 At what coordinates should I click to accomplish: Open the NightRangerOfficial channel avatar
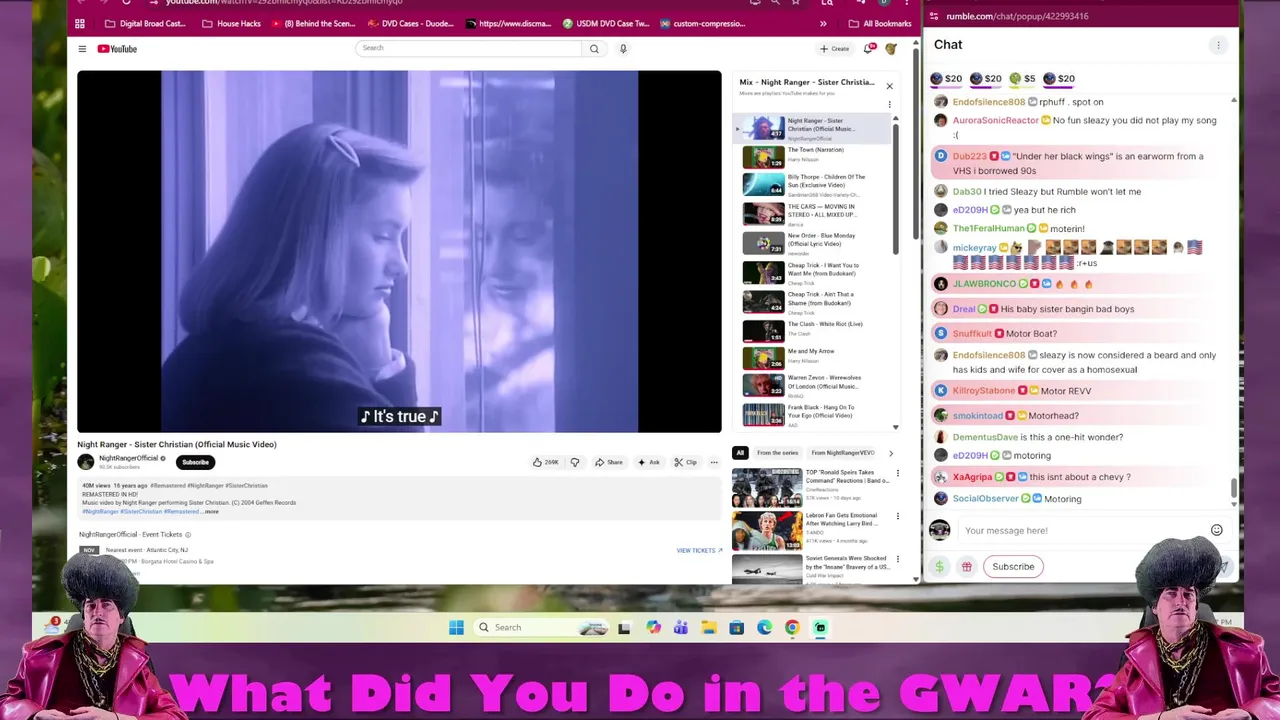click(x=86, y=461)
